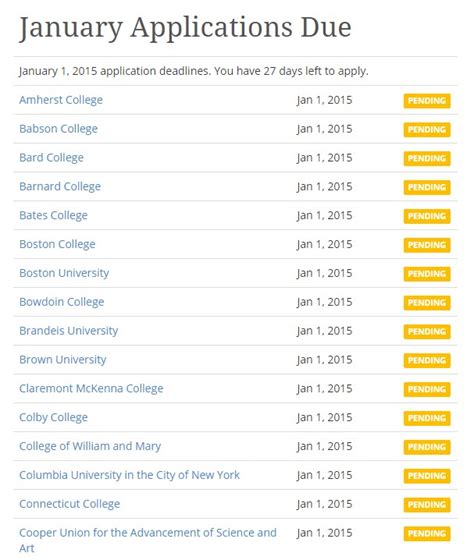Screen dimensions: 474x560
Task: Click the Pending badge for Brown University
Action: (x=427, y=360)
